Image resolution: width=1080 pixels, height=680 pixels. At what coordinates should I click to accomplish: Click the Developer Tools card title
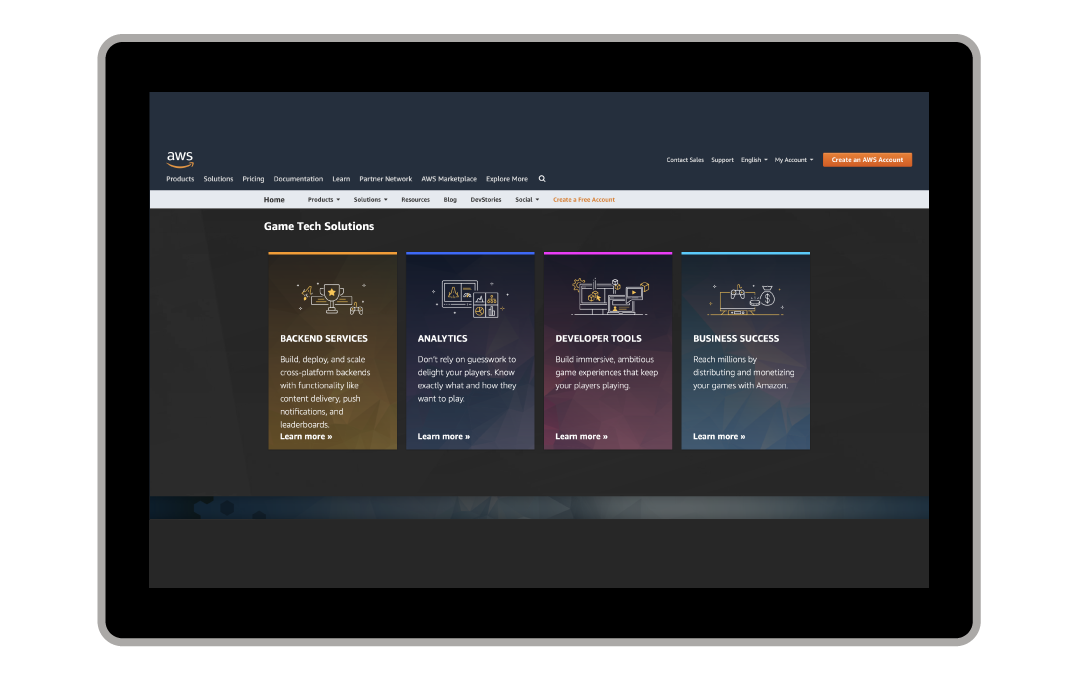coord(599,339)
